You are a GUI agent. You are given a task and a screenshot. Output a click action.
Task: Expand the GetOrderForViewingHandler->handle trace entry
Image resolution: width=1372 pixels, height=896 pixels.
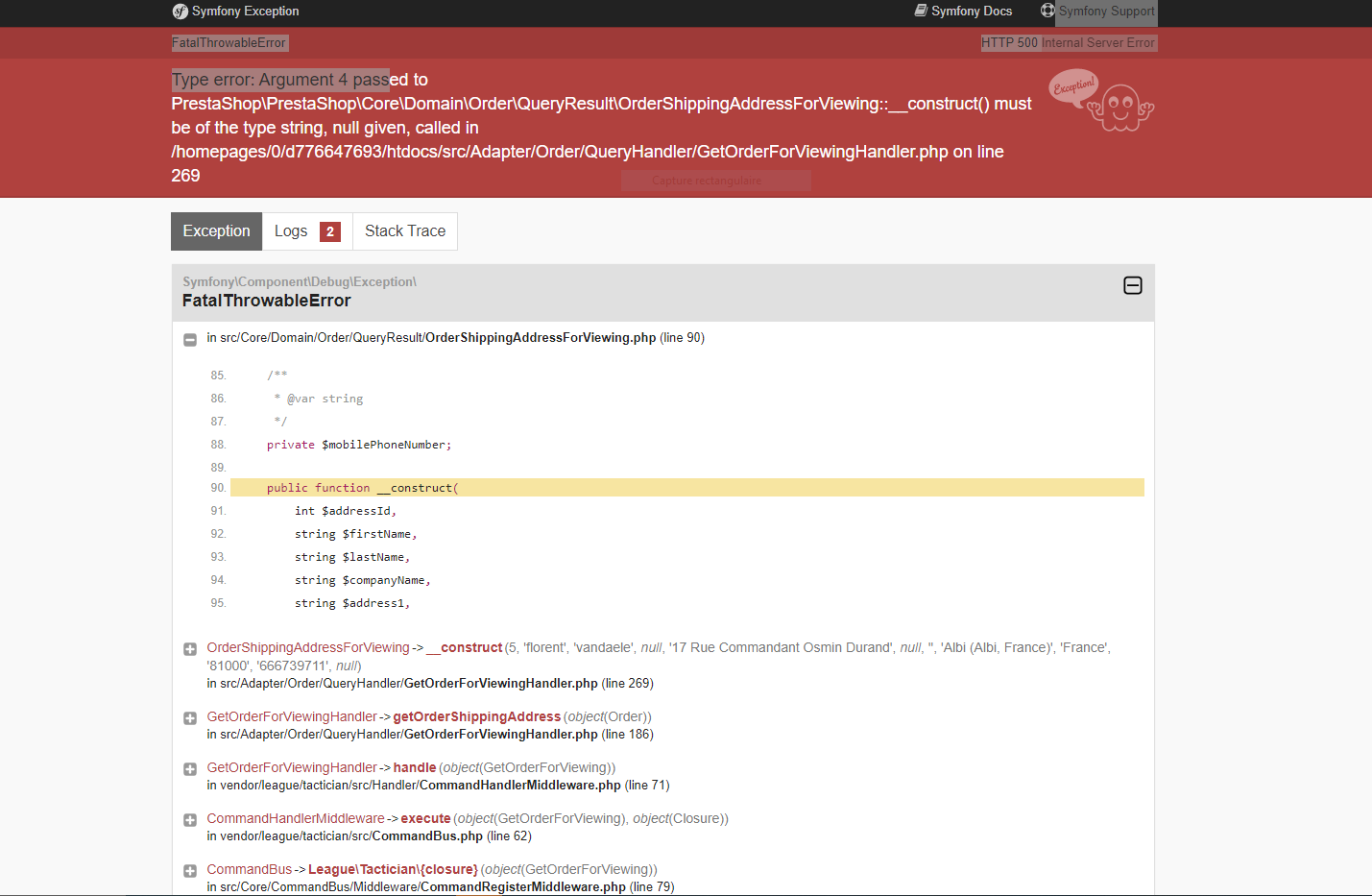pyautogui.click(x=190, y=769)
